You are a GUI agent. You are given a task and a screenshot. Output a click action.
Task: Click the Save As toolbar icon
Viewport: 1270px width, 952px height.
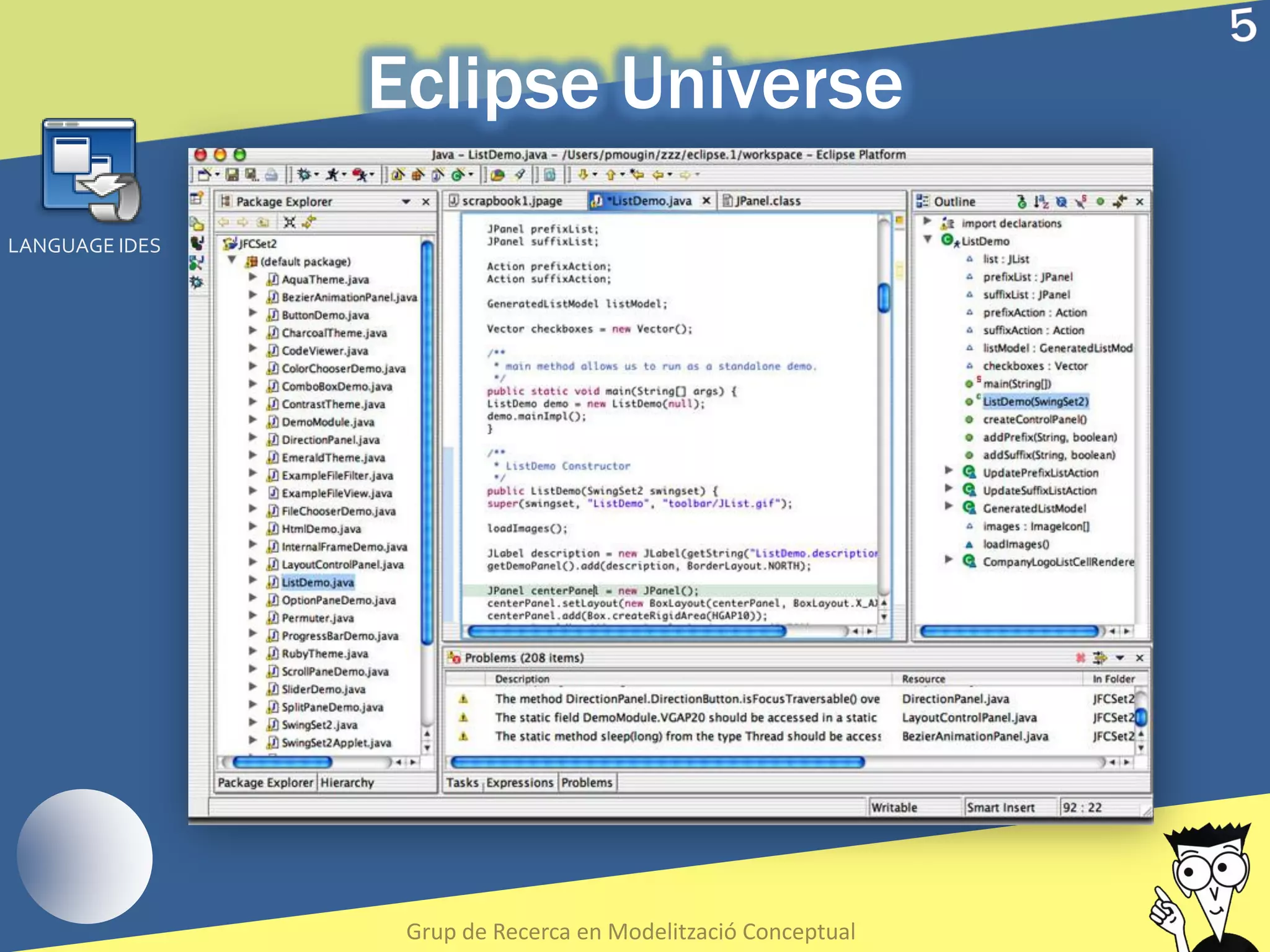(251, 175)
